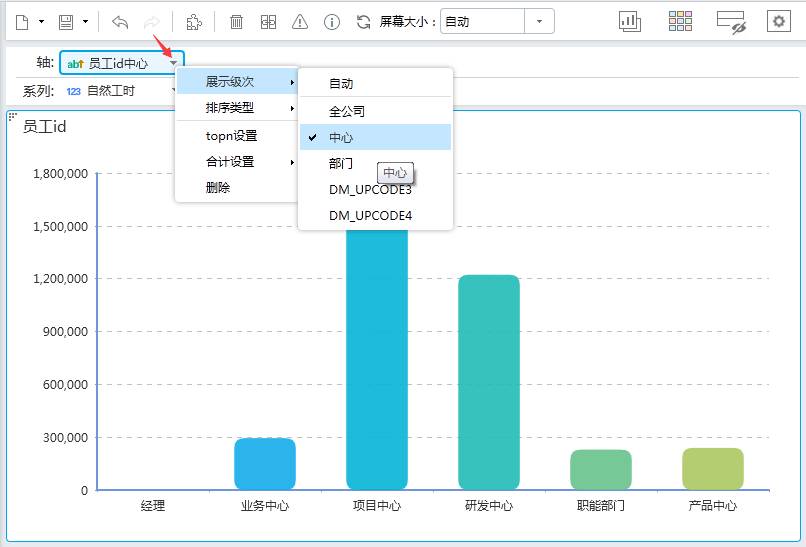Select topn设置 menu item

pos(237,136)
